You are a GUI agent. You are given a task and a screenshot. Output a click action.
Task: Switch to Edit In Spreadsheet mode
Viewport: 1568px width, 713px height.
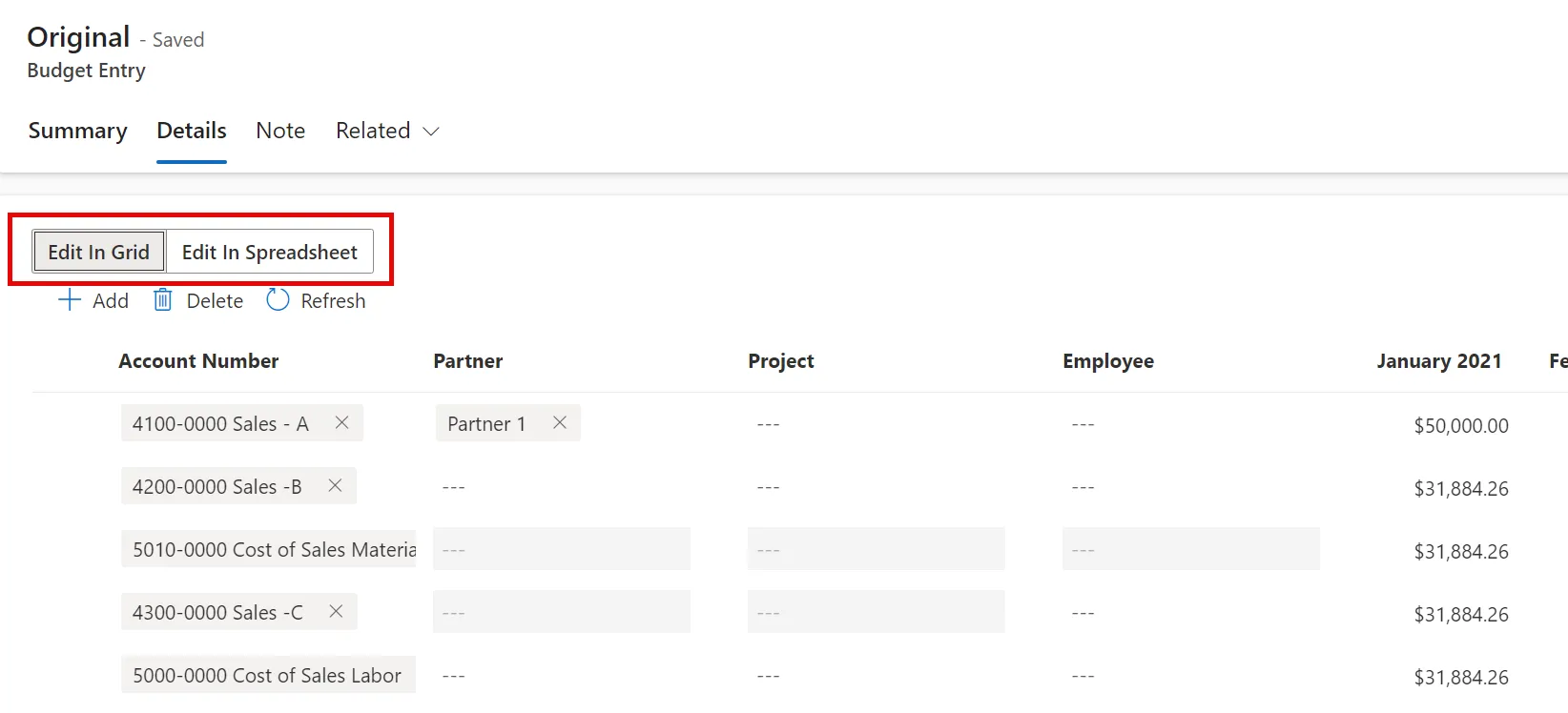click(270, 252)
